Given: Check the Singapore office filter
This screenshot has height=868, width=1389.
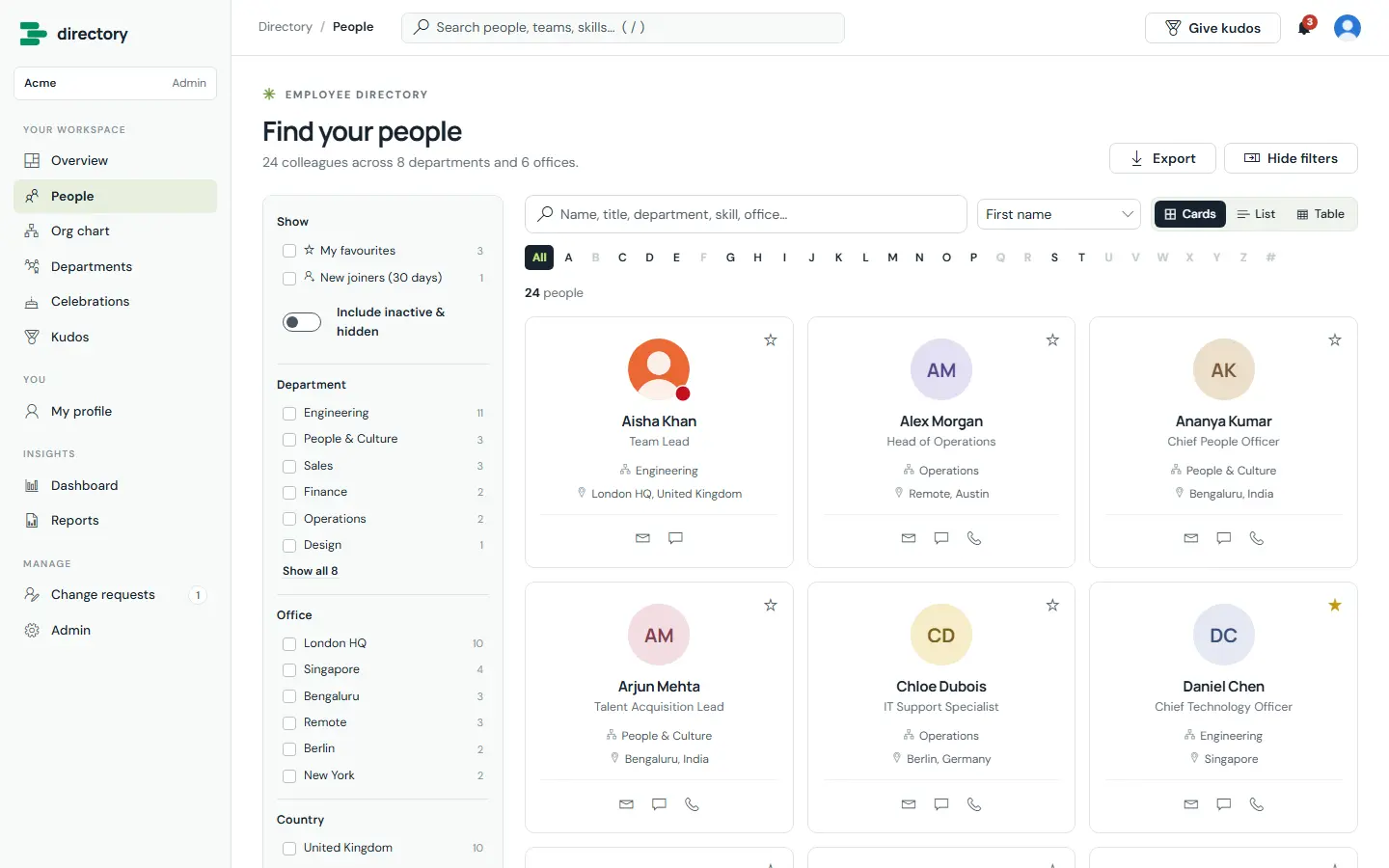Looking at the screenshot, I should [289, 669].
